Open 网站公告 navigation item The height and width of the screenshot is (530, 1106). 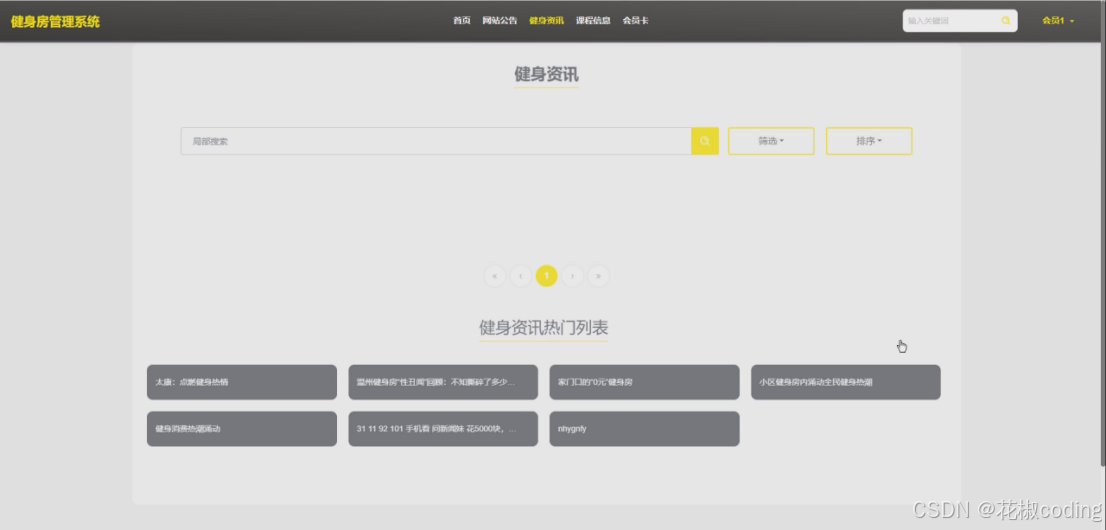pyautogui.click(x=499, y=20)
